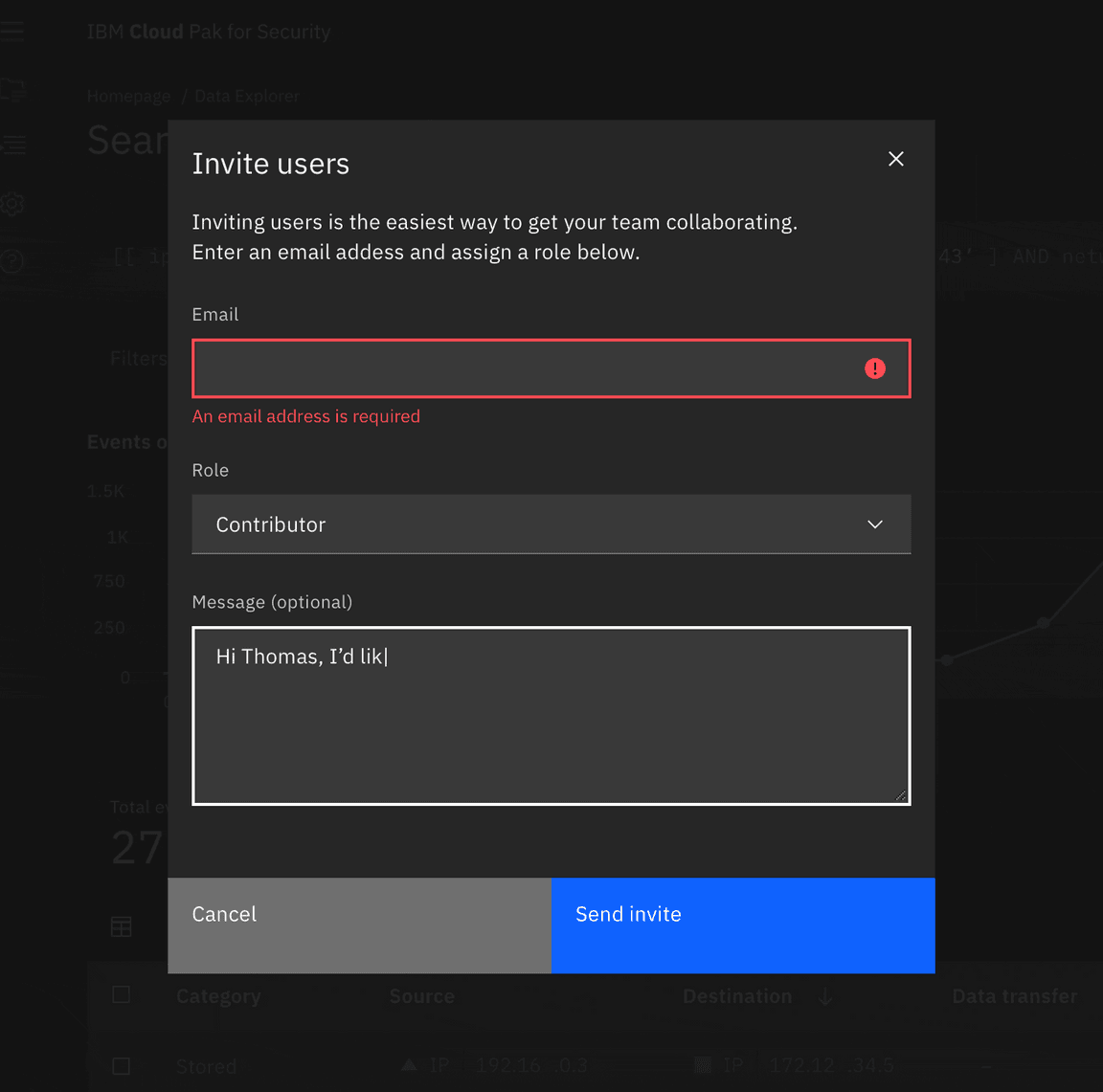Check the Stored row checkbox
The width and height of the screenshot is (1103, 1092).
122,1065
